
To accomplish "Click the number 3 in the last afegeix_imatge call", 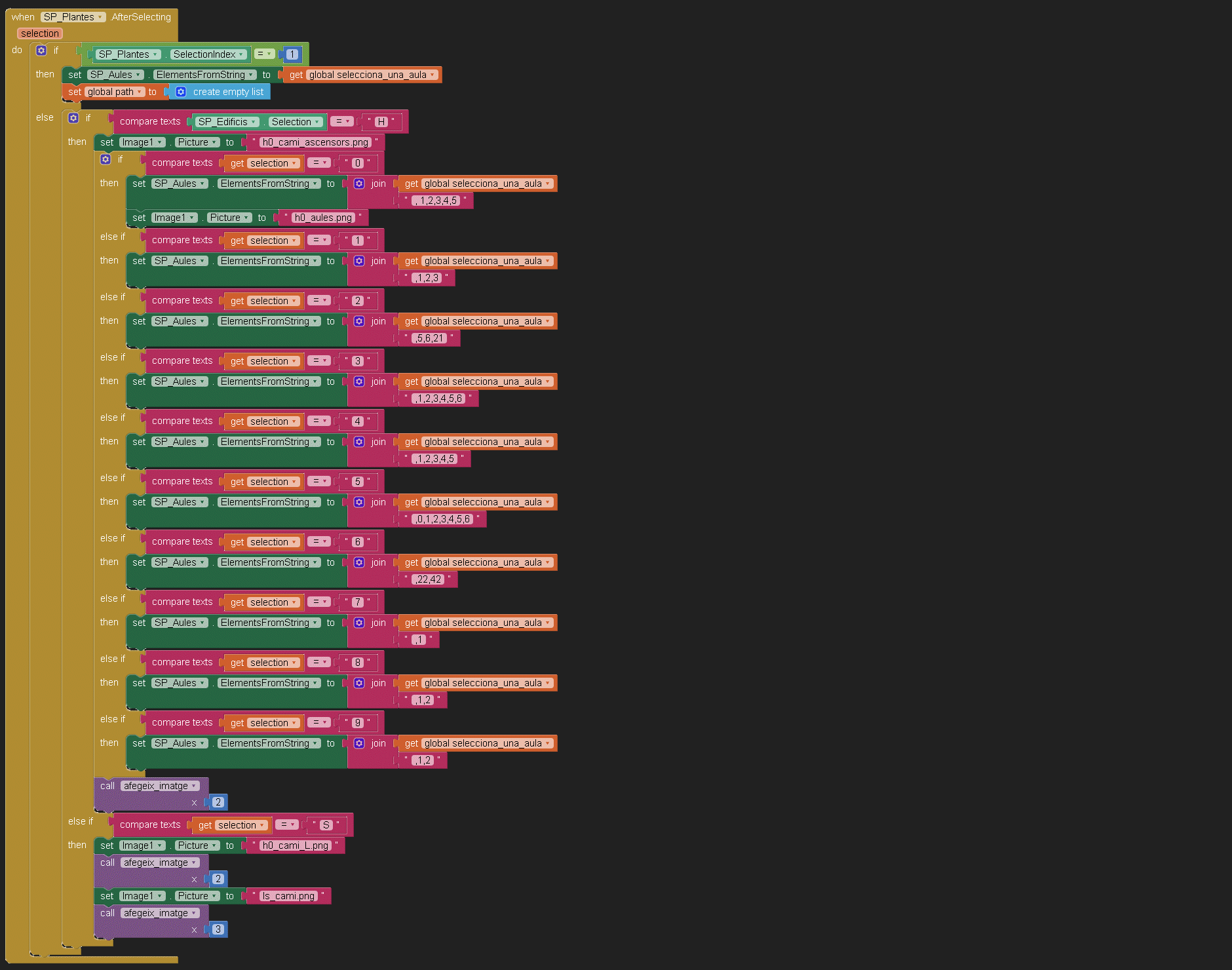I will tap(218, 929).
